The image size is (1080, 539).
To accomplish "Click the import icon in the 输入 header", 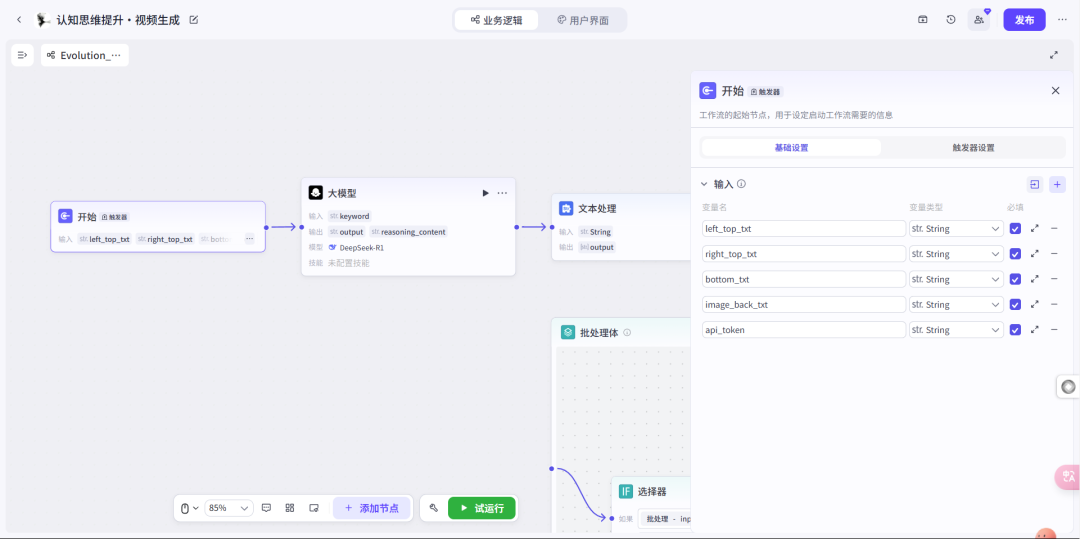I will pyautogui.click(x=1035, y=184).
